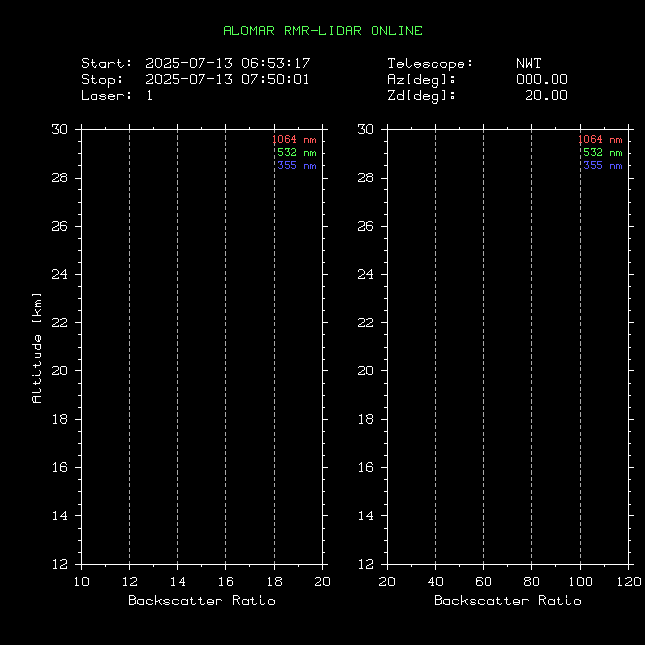Image resolution: width=645 pixels, height=645 pixels.
Task: Click 'Backscatter Ratio' label under the right plot
Action: click(x=508, y=601)
